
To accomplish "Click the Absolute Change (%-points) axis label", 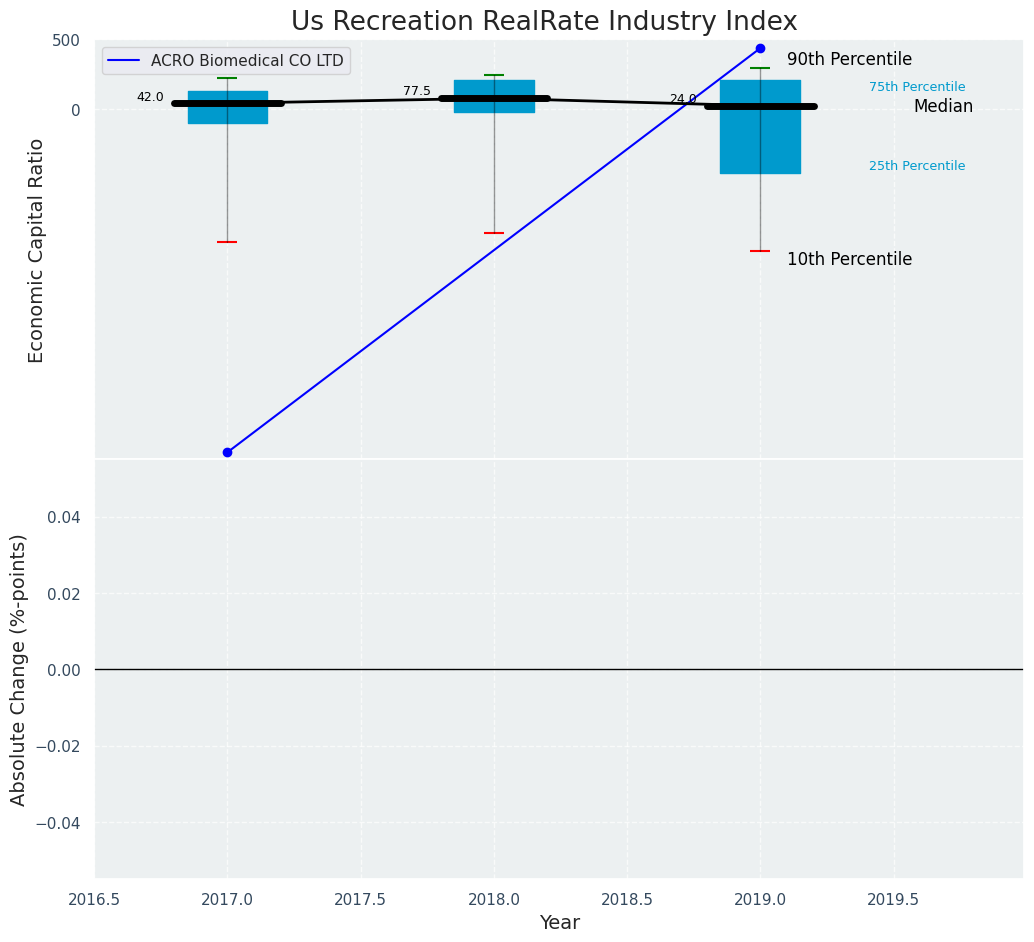I will [x=19, y=669].
